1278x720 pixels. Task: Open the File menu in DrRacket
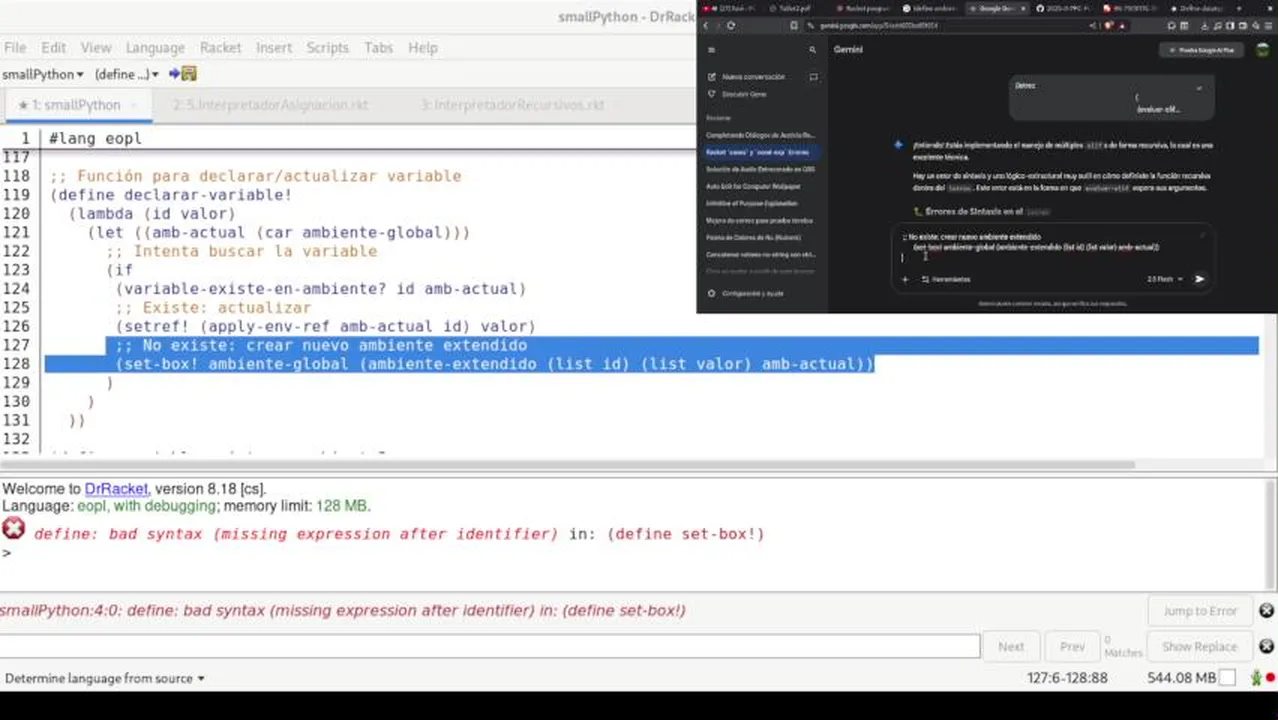(15, 47)
